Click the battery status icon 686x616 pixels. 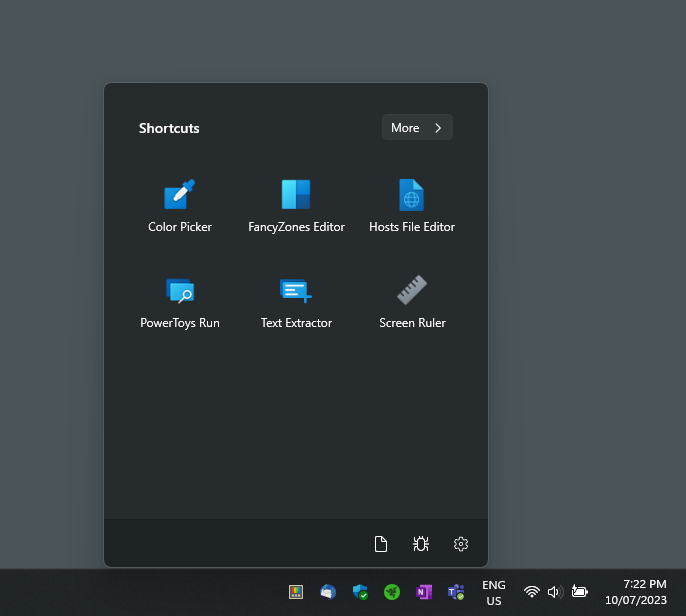coord(580,592)
